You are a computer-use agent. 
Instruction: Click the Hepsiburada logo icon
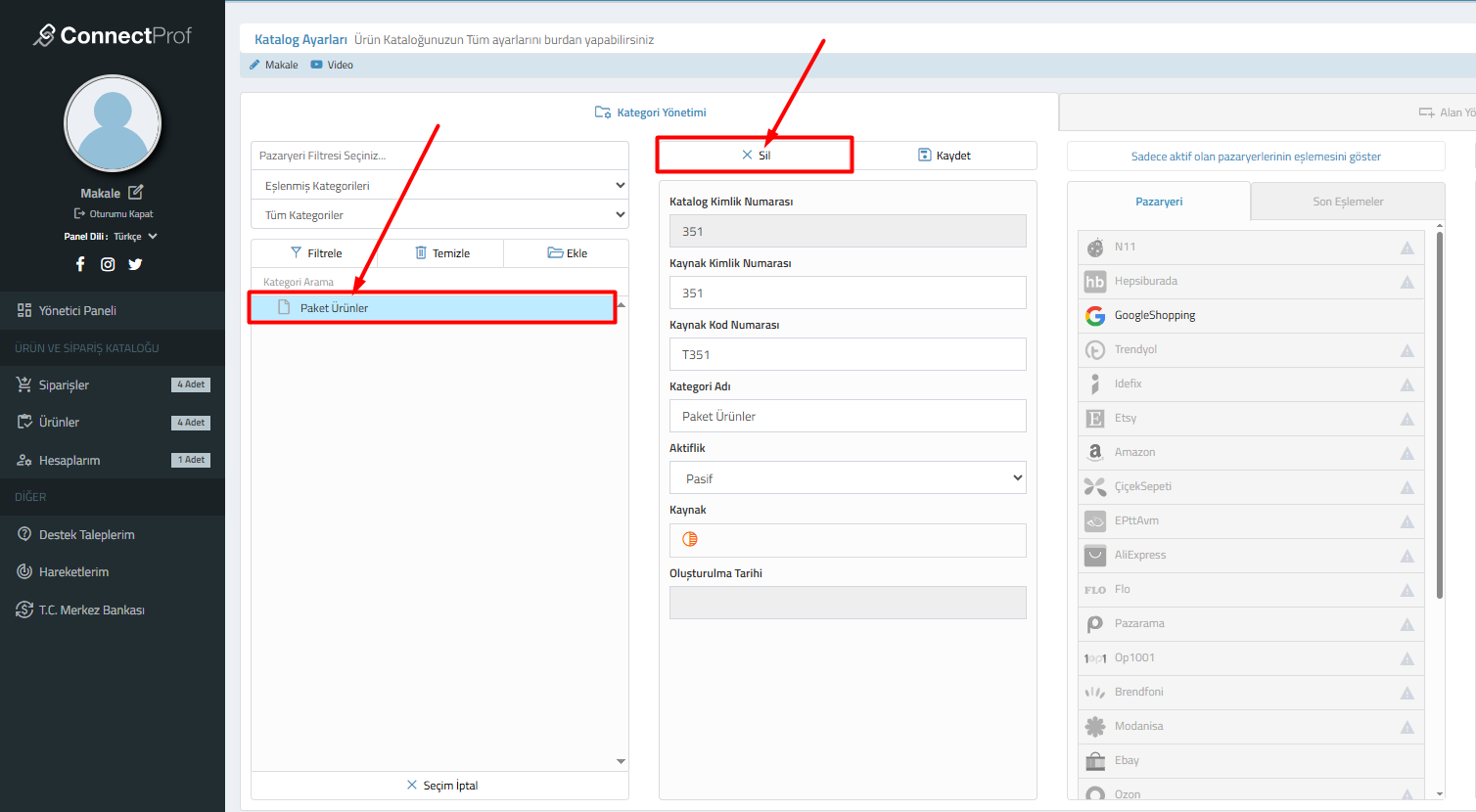1094,282
